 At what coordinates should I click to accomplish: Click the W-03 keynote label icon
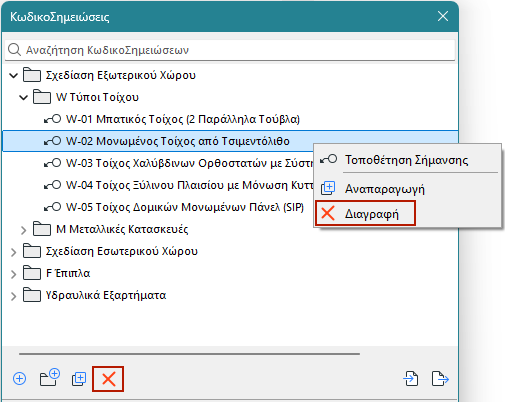pos(52,163)
